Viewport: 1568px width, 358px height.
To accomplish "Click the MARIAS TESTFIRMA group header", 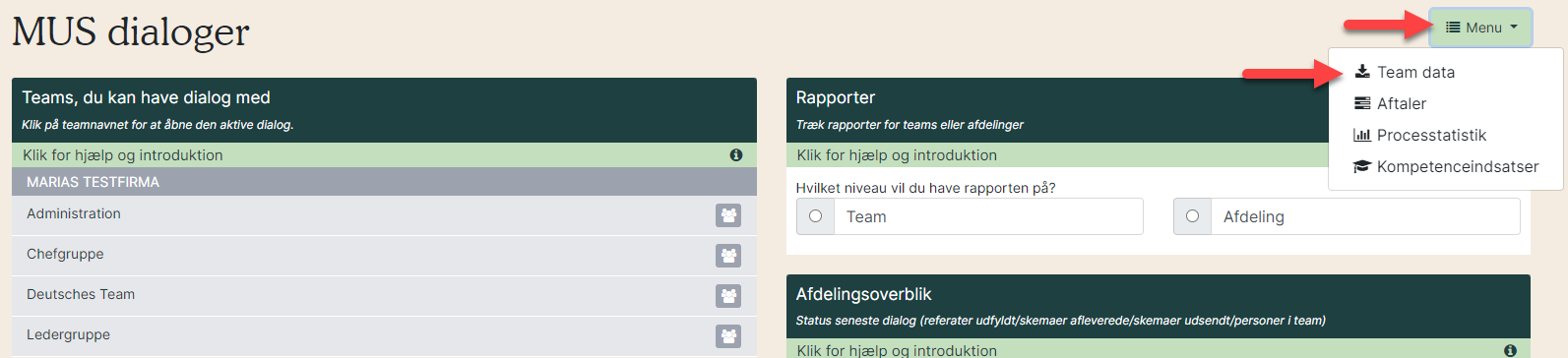I will click(384, 182).
